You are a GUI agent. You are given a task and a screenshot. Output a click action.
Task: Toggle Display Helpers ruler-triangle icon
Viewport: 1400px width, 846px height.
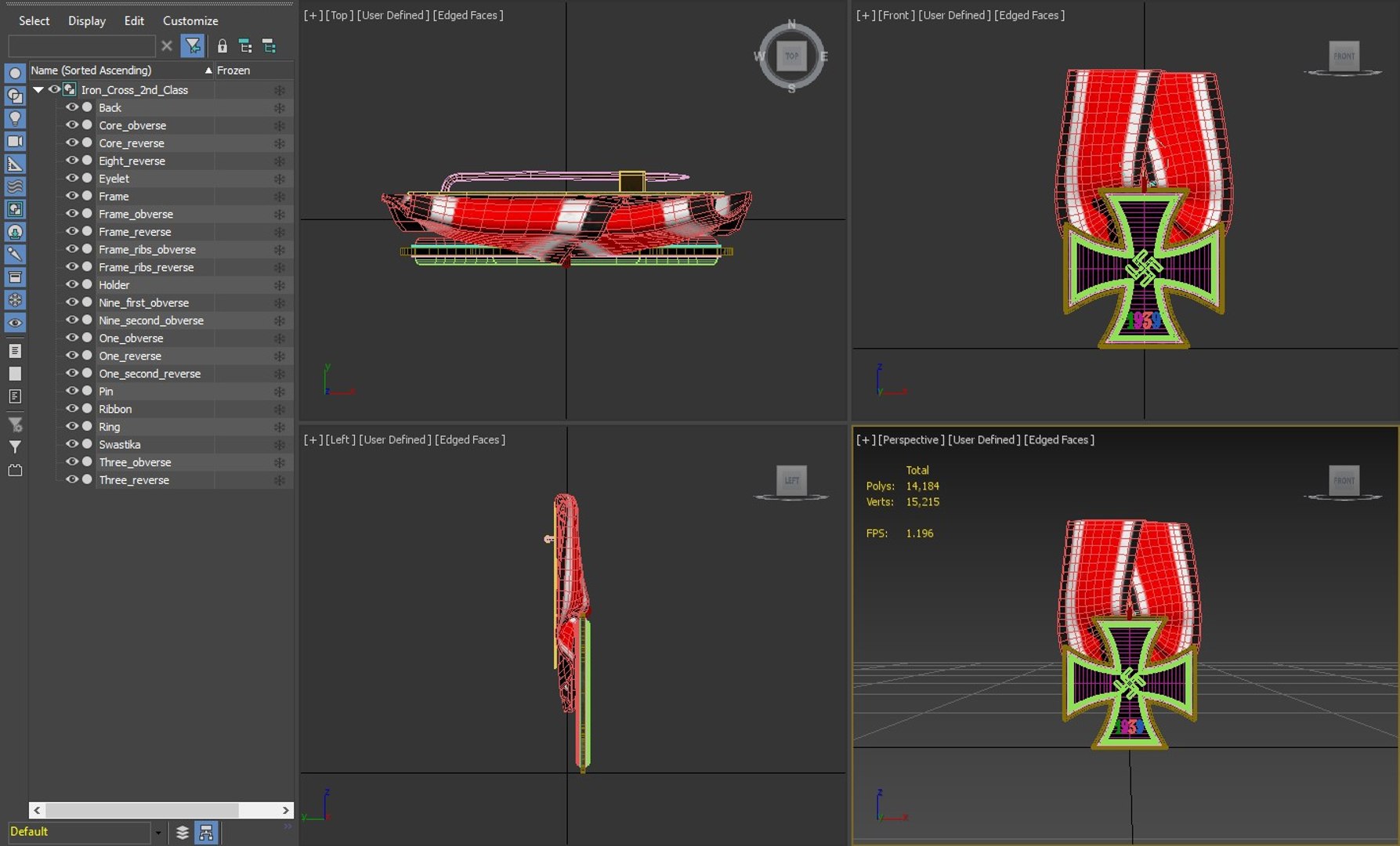pos(15,164)
